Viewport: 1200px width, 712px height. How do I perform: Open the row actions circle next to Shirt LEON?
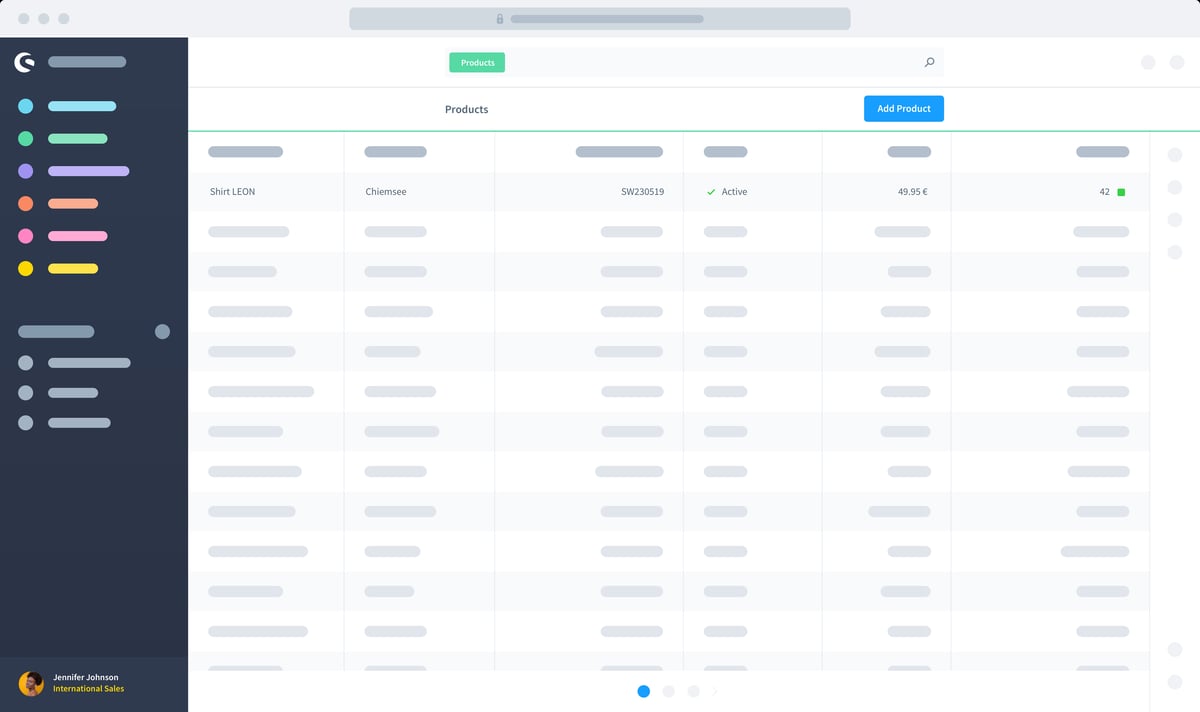[x=1175, y=188]
